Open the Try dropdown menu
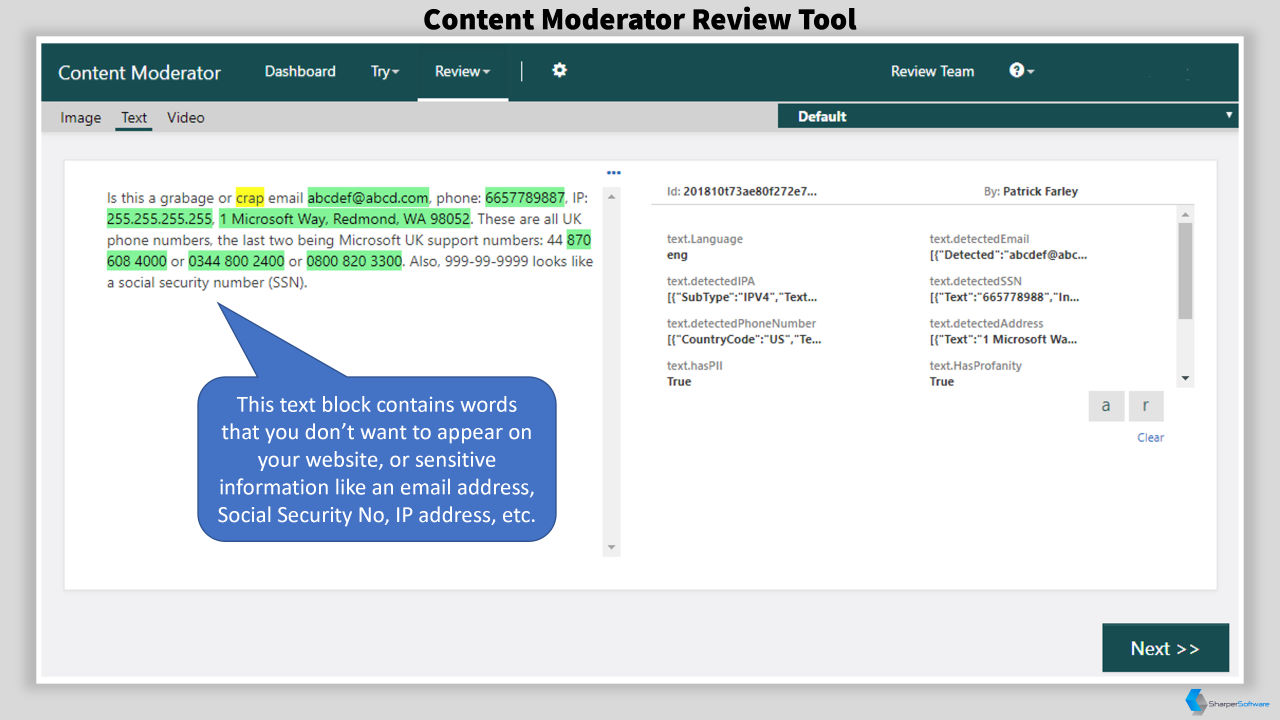Screen dimensions: 1280x720 (x=385, y=72)
